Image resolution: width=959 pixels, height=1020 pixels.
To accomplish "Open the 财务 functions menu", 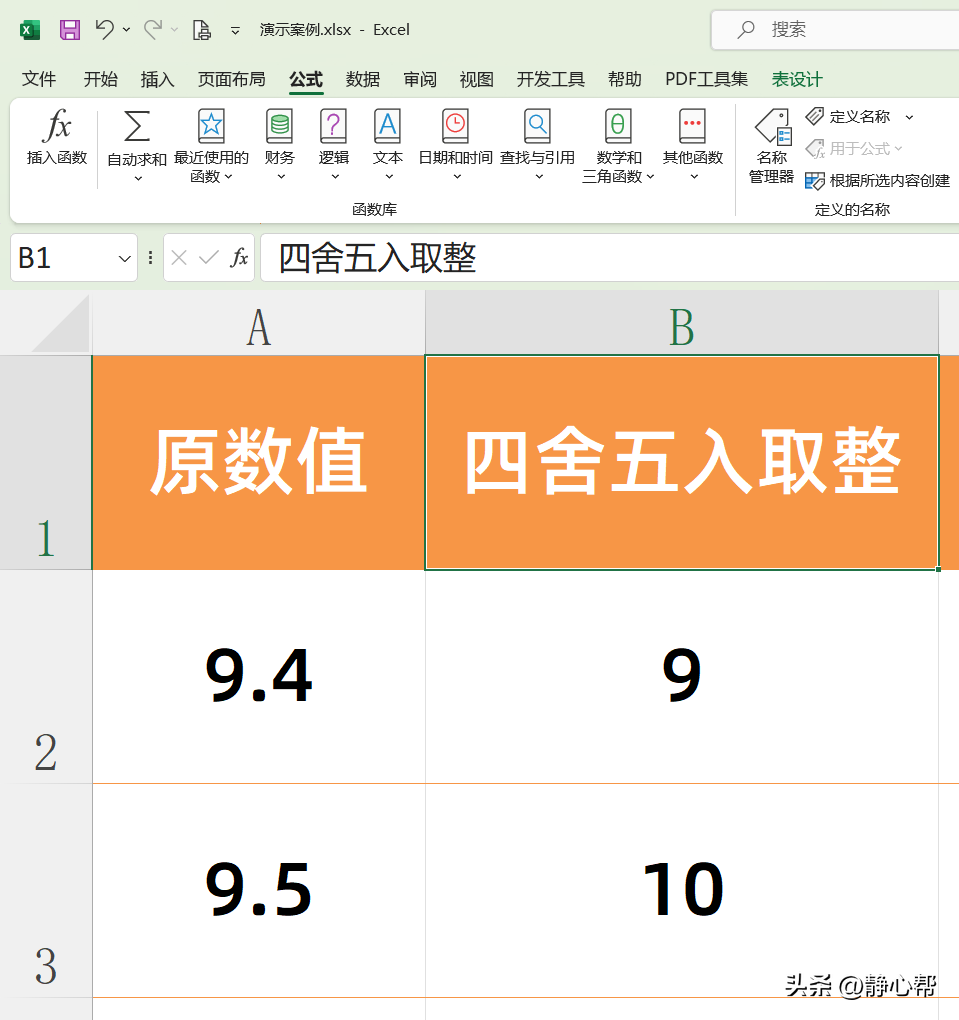I will [x=280, y=145].
